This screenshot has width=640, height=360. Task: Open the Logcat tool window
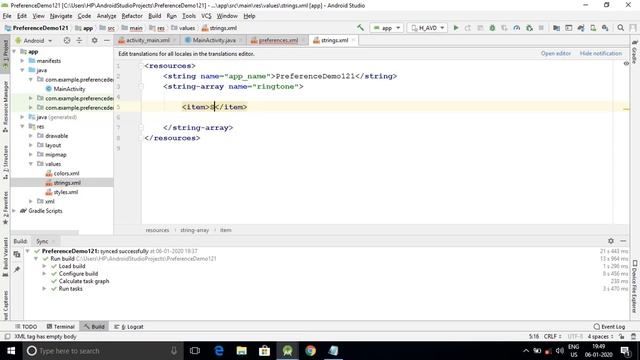129,327
